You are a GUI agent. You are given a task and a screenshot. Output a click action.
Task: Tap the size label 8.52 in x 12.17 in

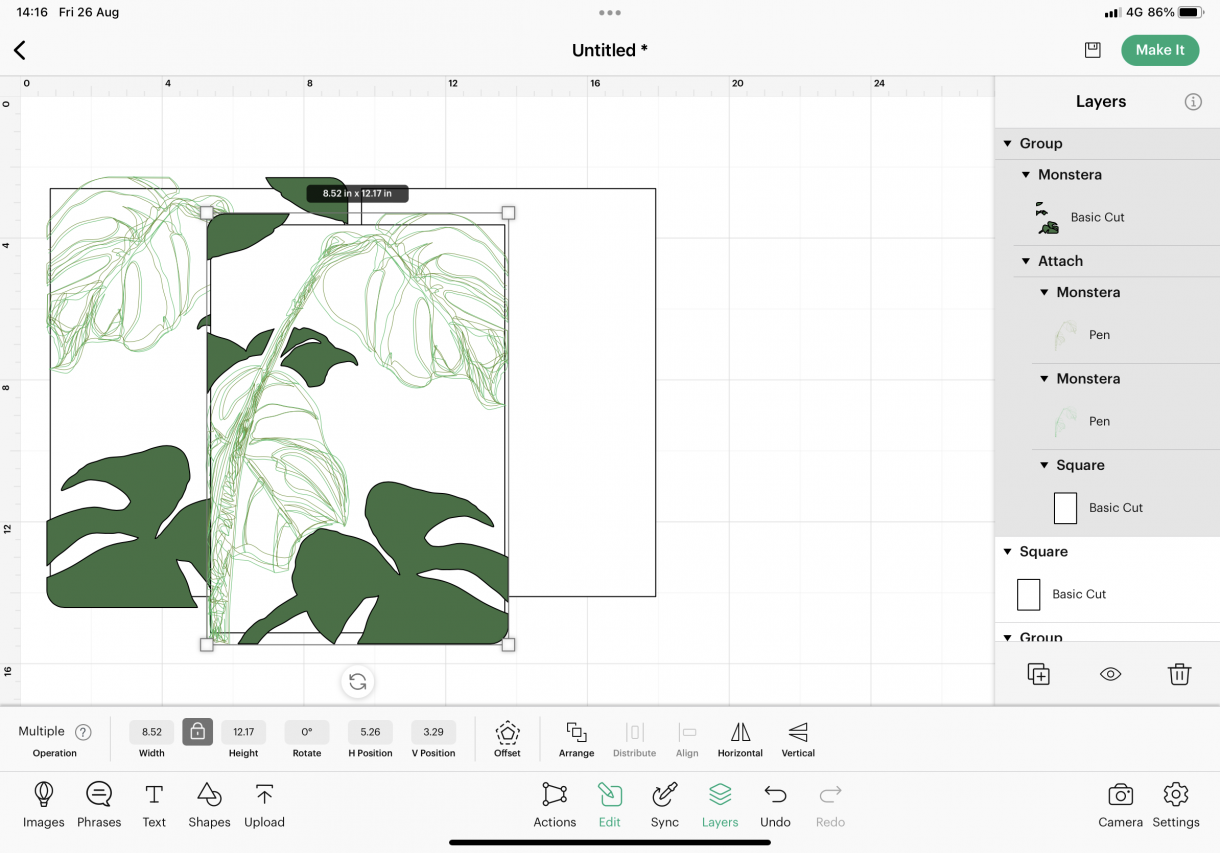click(357, 193)
